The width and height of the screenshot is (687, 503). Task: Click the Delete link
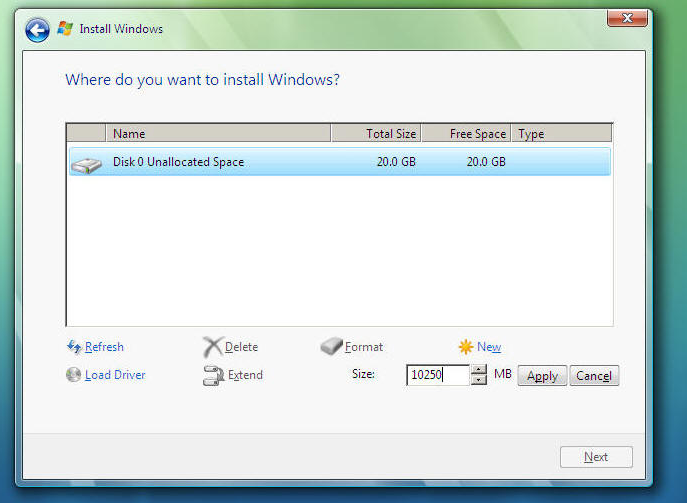tap(241, 347)
